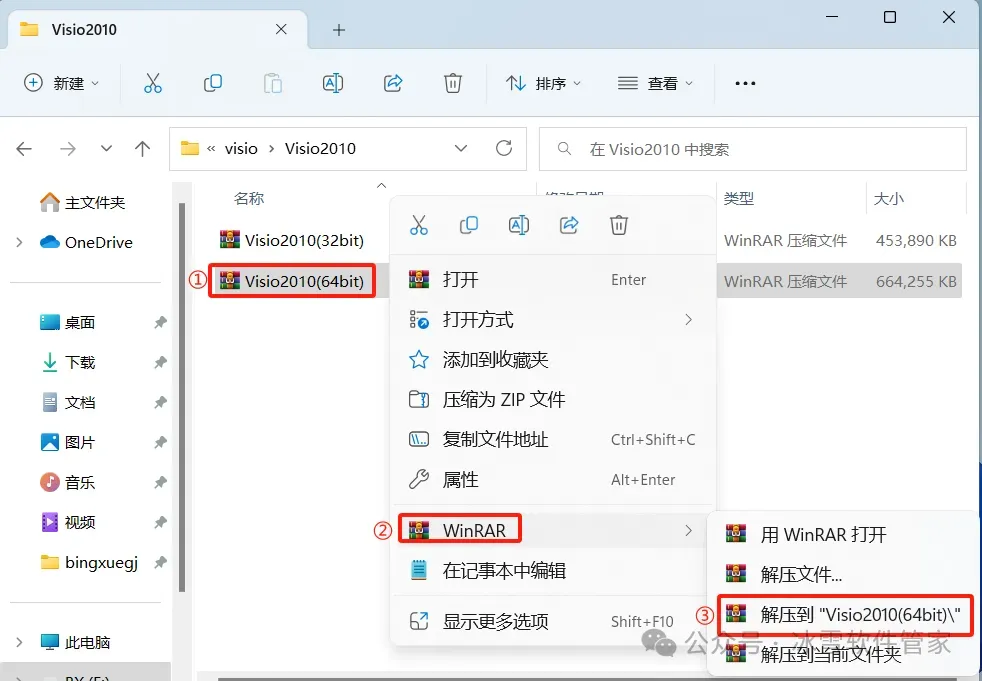
Task: Click the Share icon in the toolbar
Action: (x=393, y=83)
